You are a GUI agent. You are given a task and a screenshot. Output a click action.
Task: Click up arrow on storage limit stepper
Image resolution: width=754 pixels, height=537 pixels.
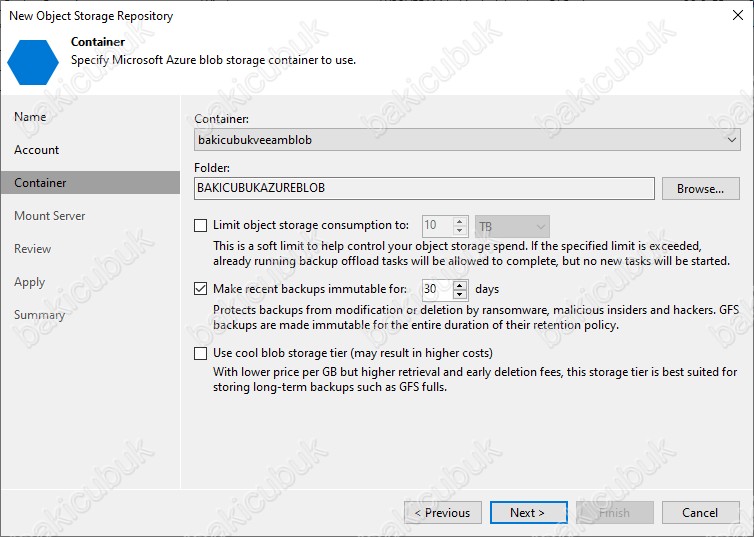point(460,221)
